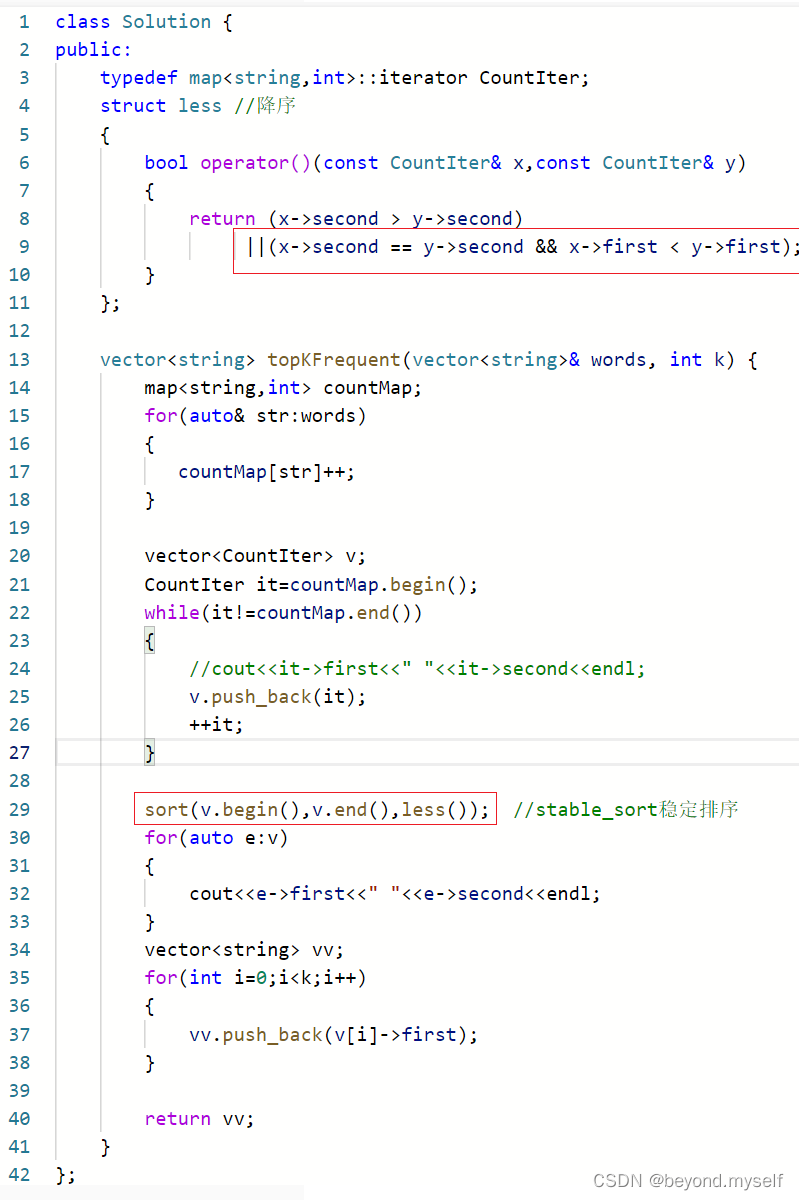The height and width of the screenshot is (1200, 799).
Task: Click 'v.push_back(it);' statement
Action: [278, 696]
